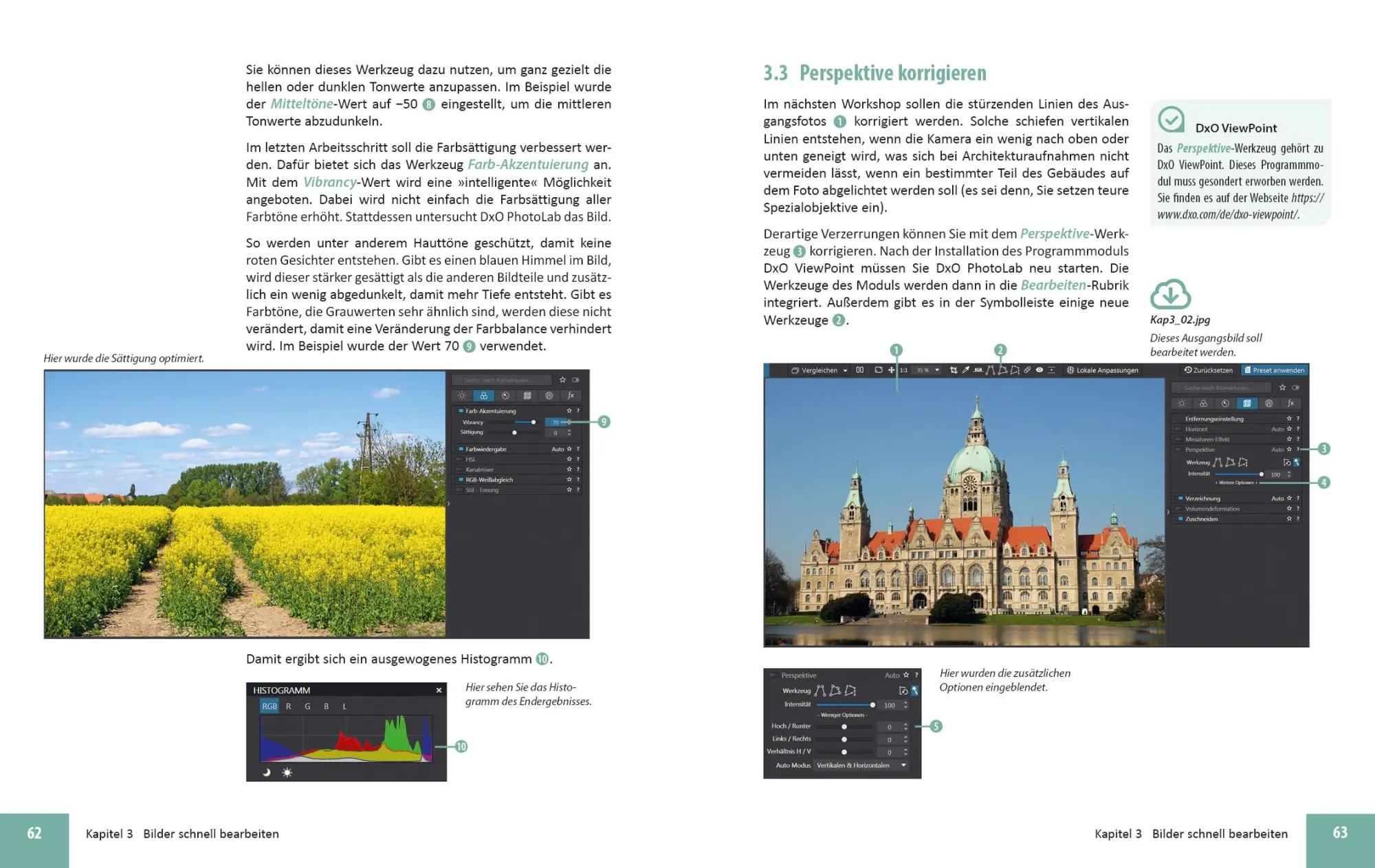Select the parallel lines perspective tool in the top toolbar
The width and height of the screenshot is (1375, 868).
click(x=990, y=370)
